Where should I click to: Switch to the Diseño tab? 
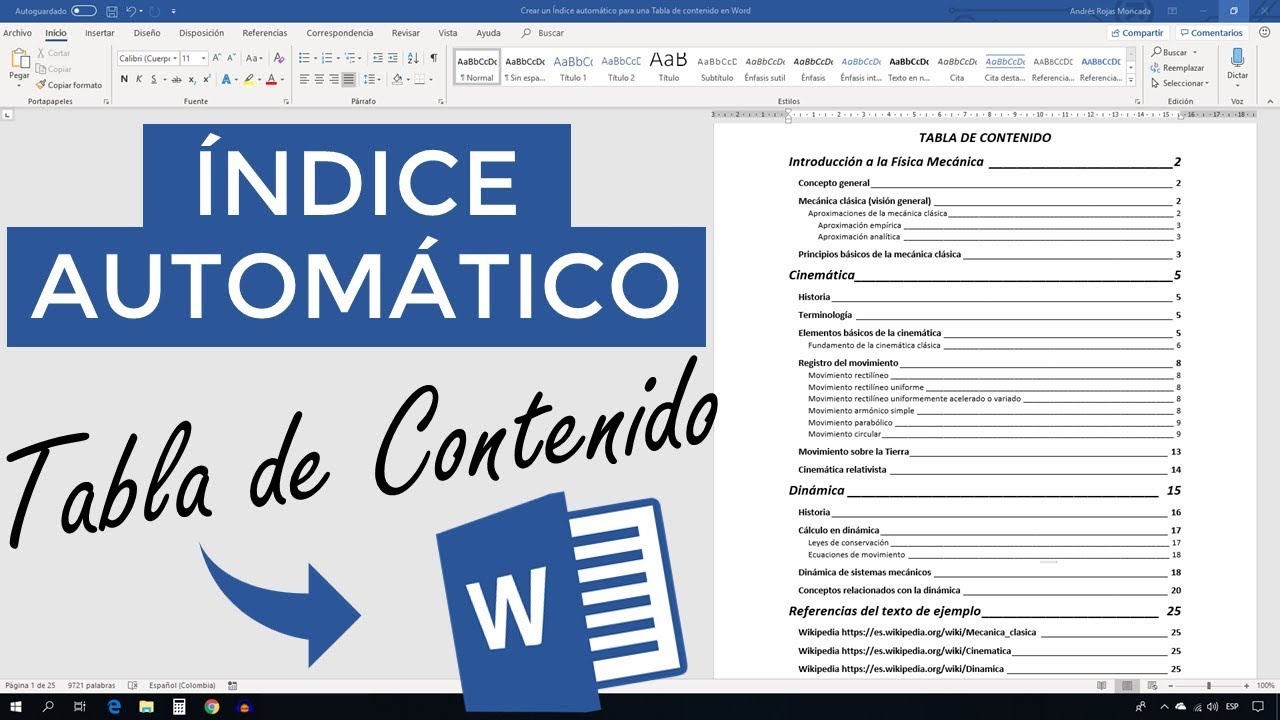coord(147,33)
